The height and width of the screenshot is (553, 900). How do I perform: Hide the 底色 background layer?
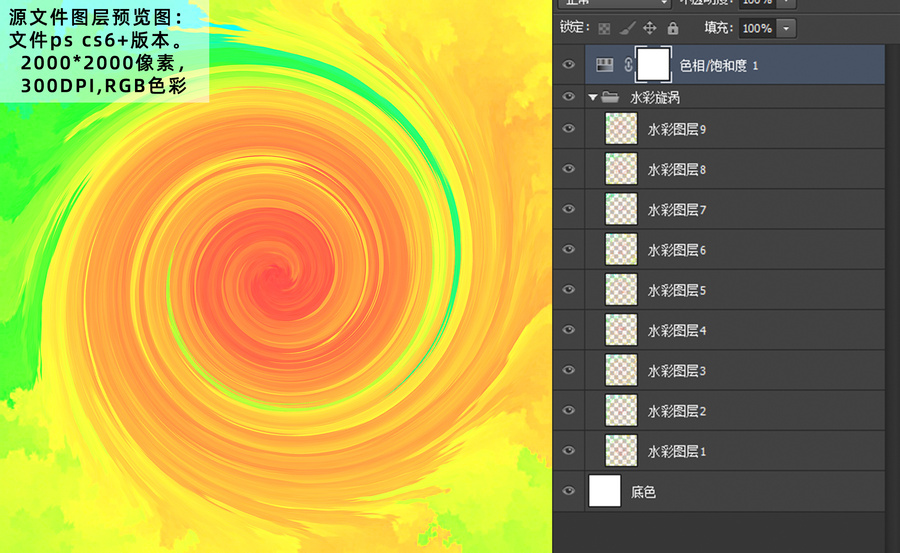tap(569, 491)
